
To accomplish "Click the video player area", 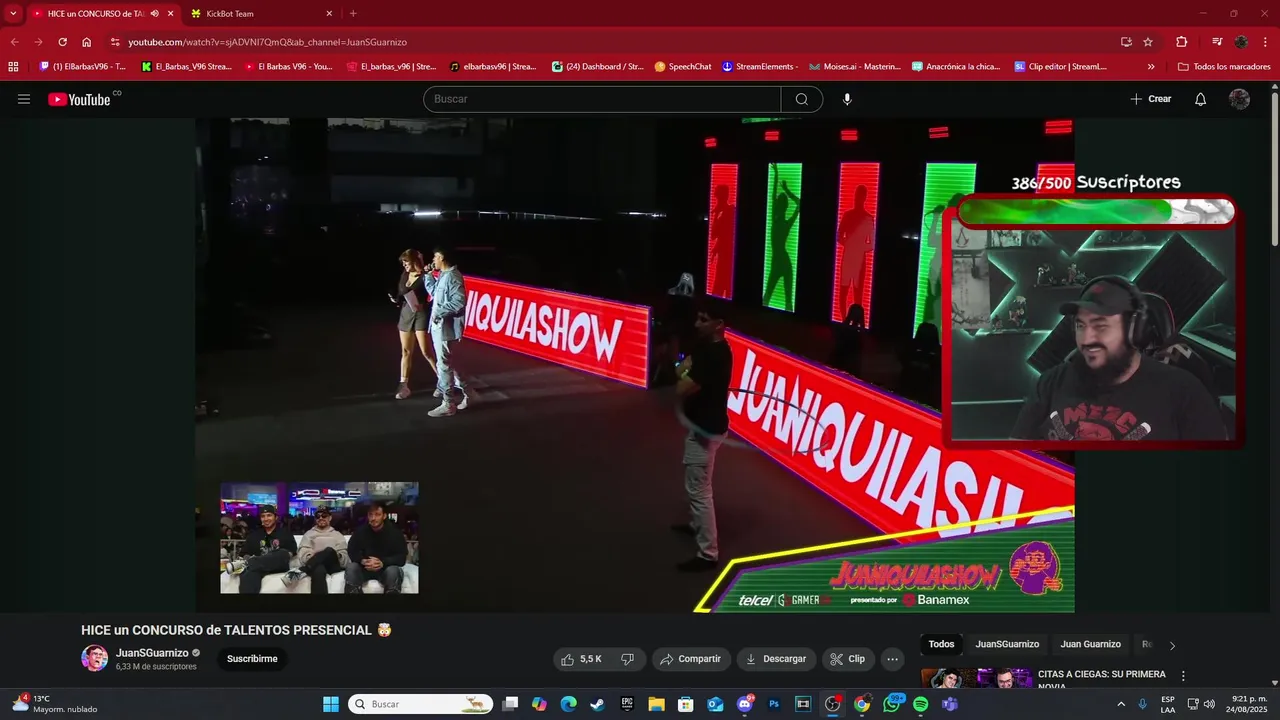I will click(634, 365).
